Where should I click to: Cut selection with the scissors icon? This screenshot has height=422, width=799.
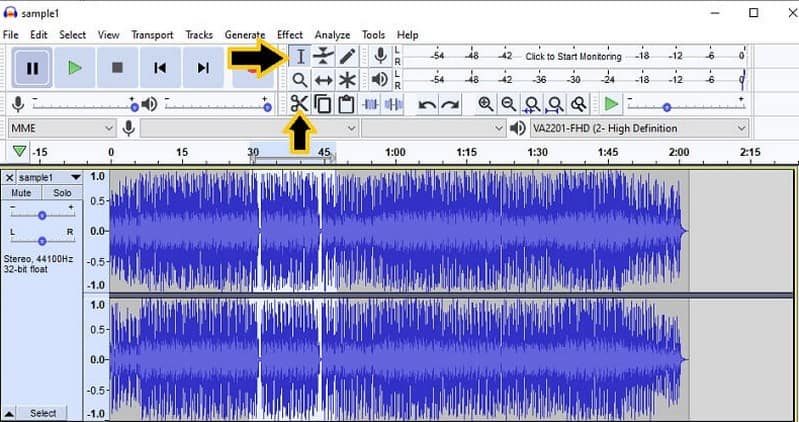pyautogui.click(x=300, y=104)
